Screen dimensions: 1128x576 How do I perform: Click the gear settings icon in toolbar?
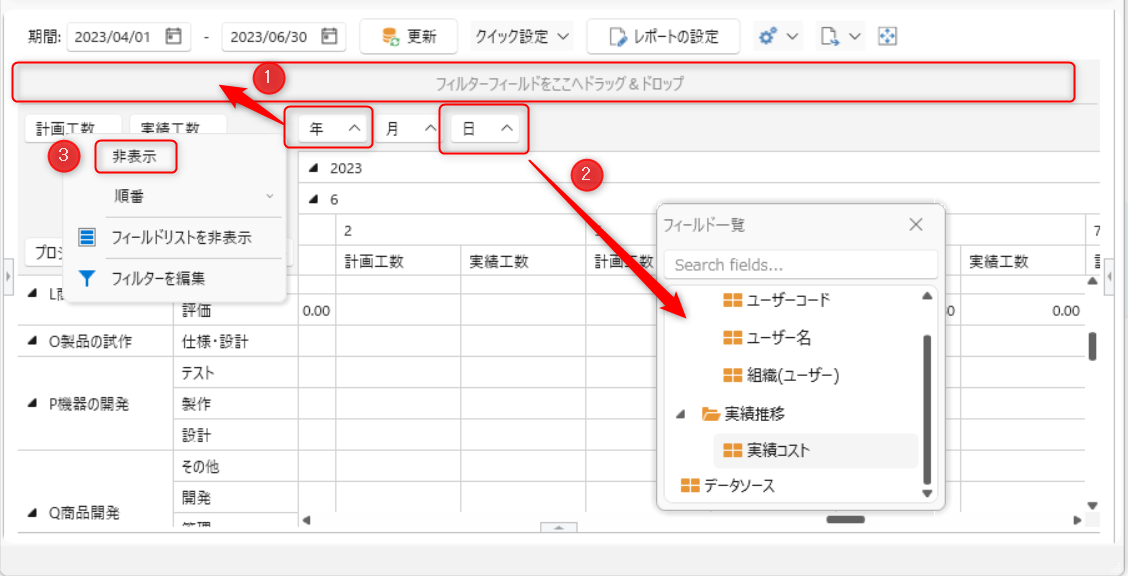point(769,37)
